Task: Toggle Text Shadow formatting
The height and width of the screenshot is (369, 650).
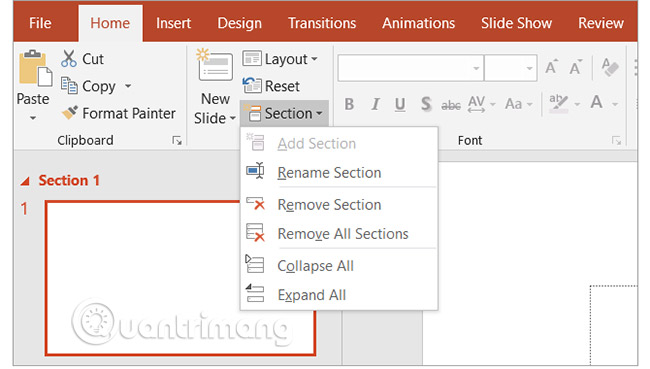Action: [x=426, y=104]
